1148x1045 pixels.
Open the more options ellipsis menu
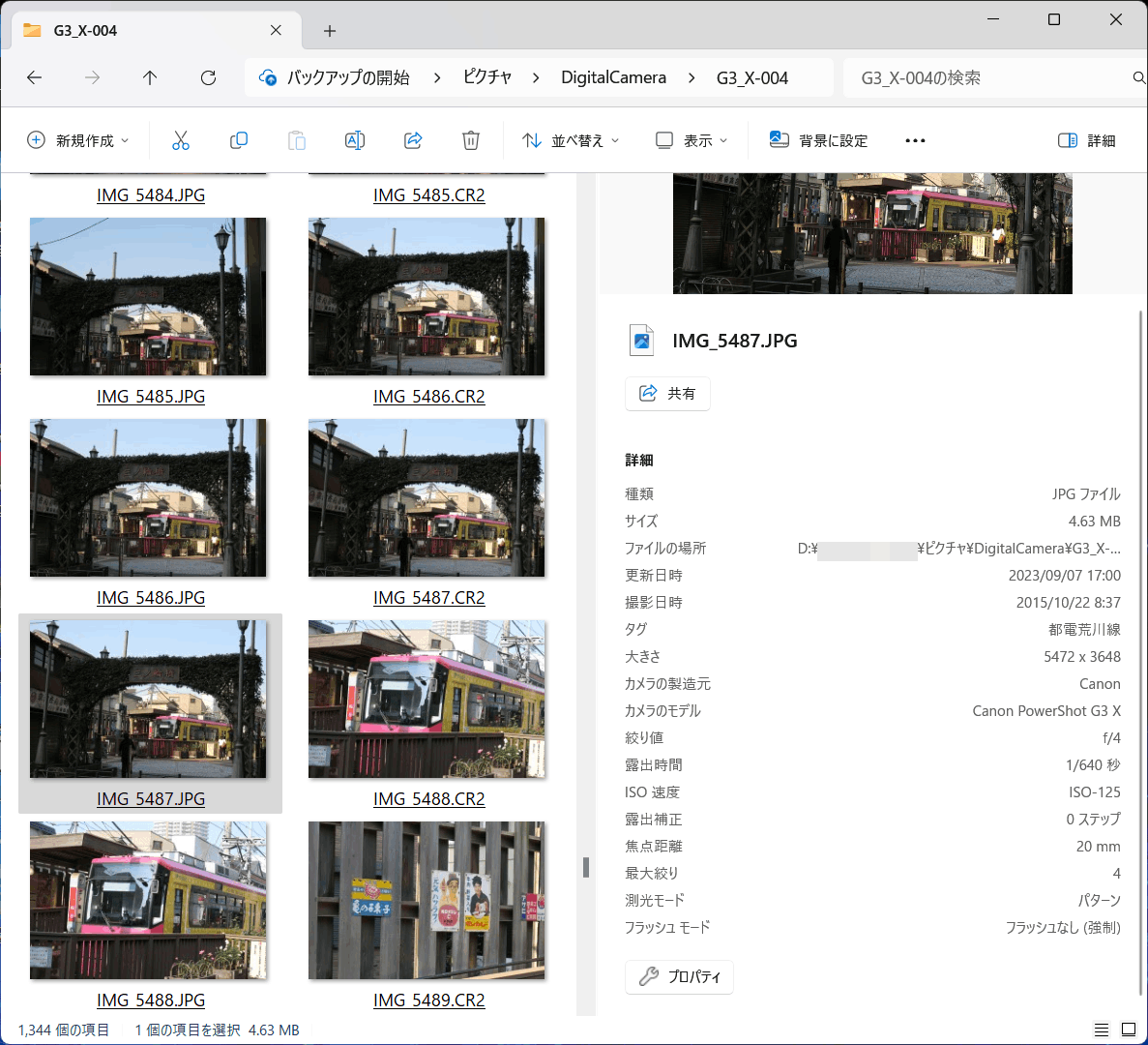pyautogui.click(x=915, y=140)
